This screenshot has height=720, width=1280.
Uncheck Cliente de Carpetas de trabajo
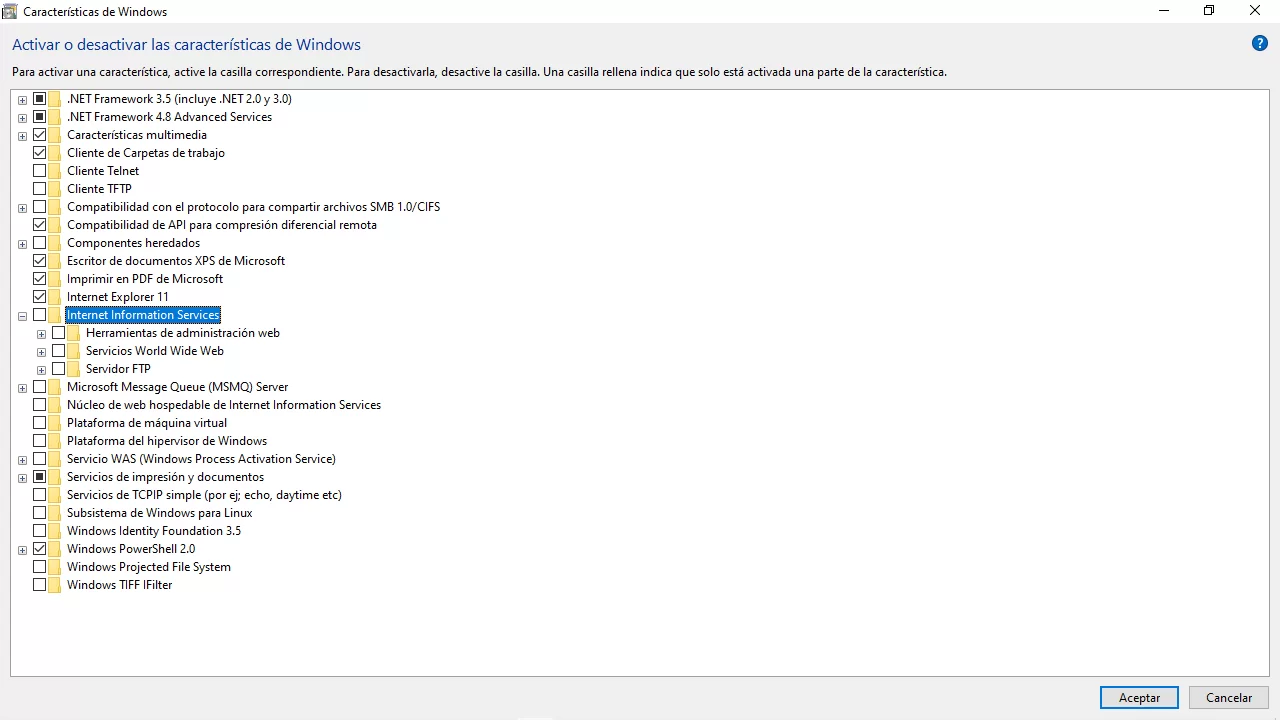pos(40,153)
